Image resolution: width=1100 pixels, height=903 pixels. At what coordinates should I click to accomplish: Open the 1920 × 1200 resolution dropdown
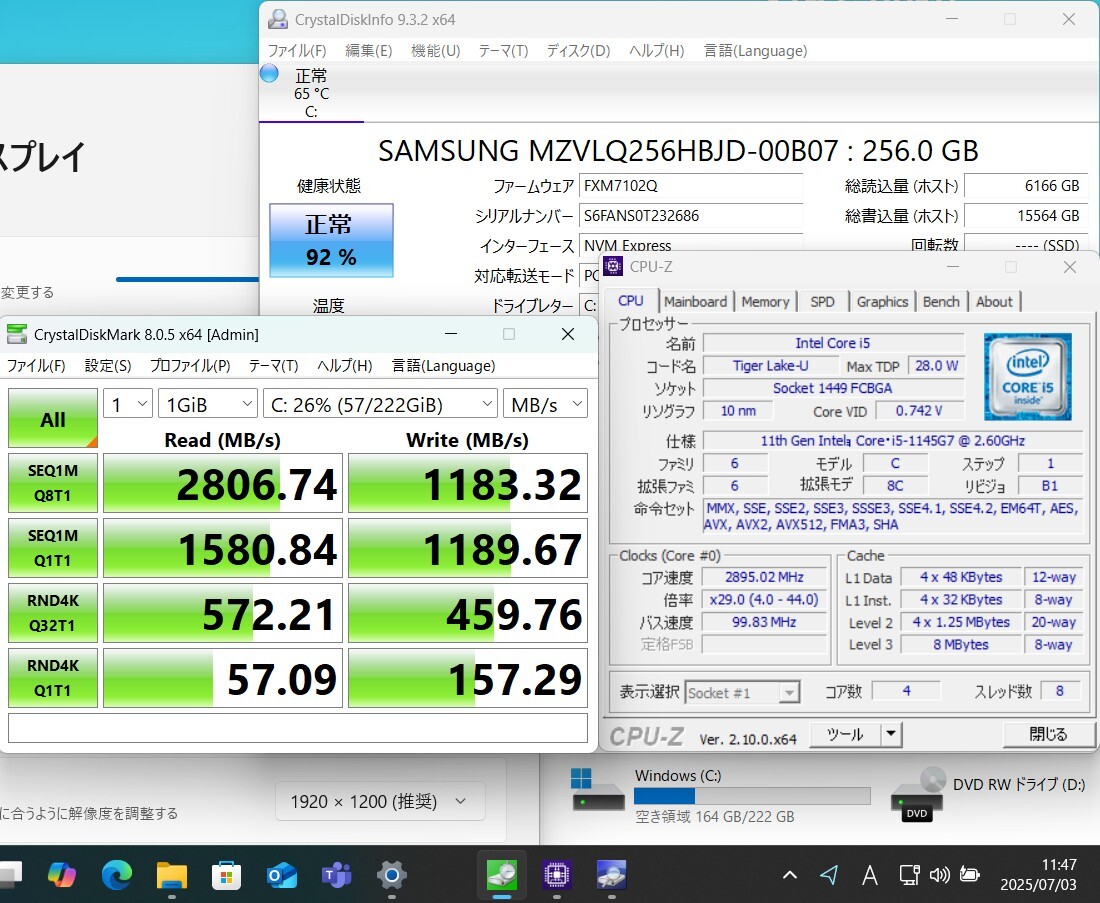click(380, 801)
